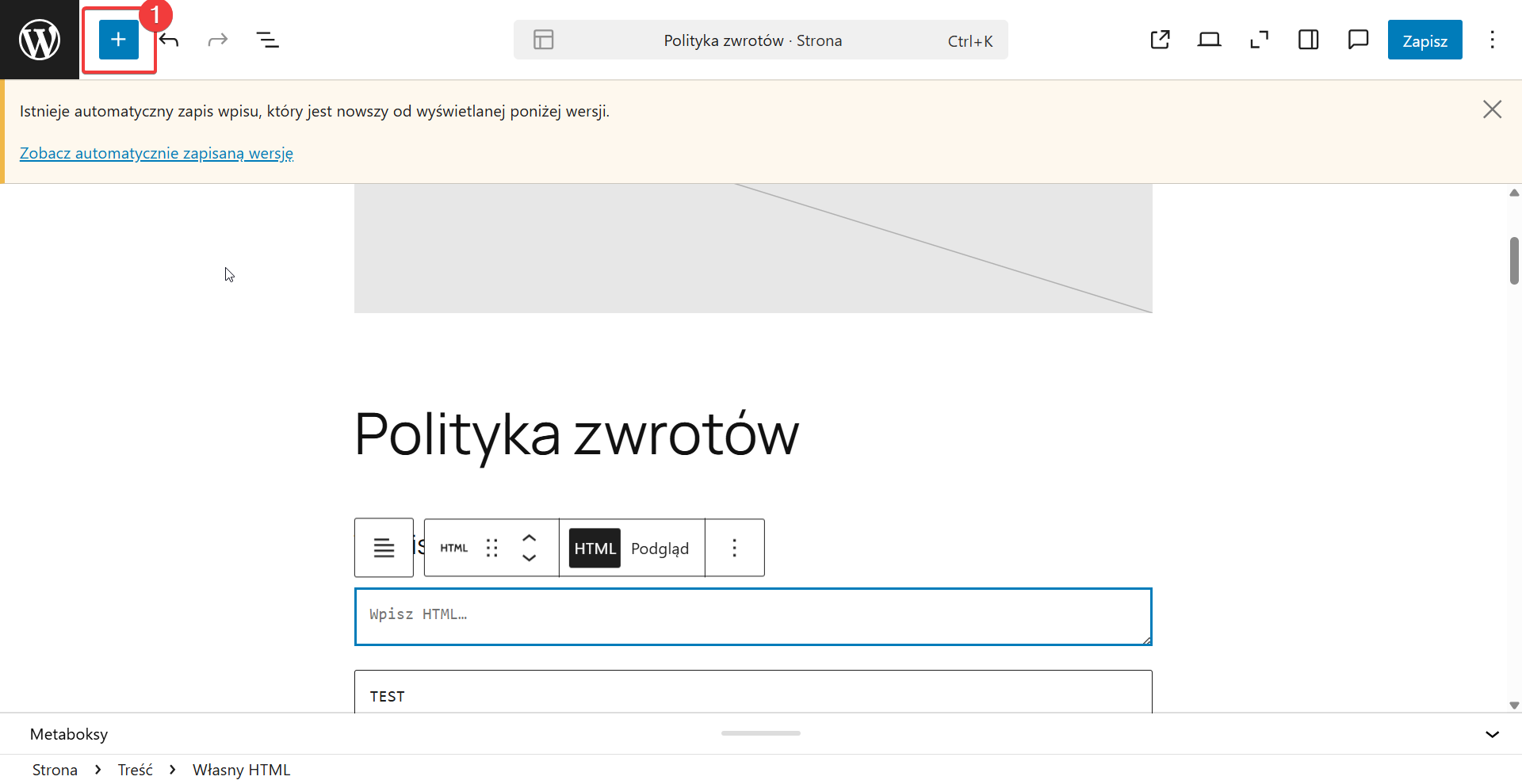Open block options three-dot menu

[735, 548]
